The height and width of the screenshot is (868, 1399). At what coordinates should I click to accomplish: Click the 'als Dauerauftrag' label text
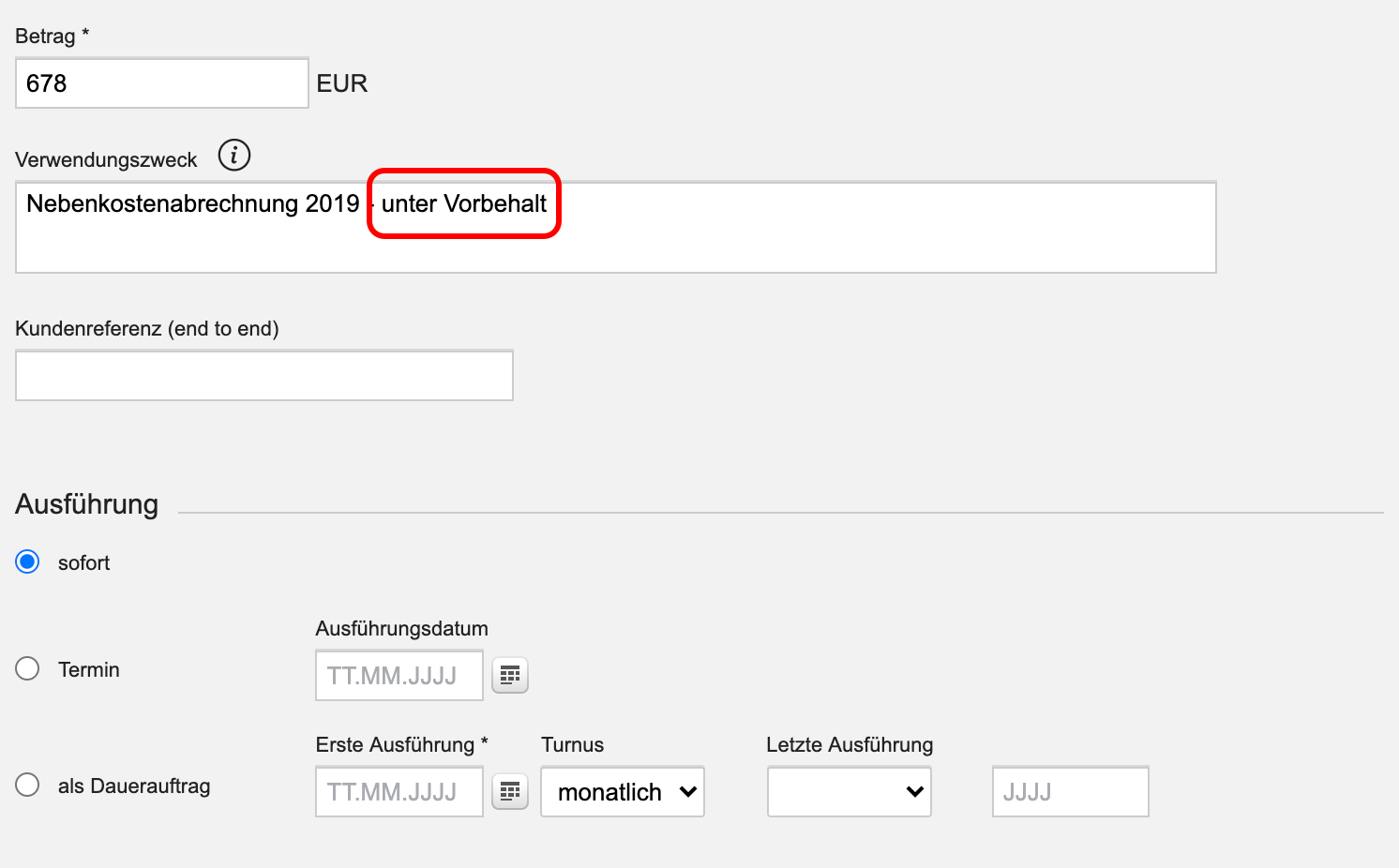(134, 786)
